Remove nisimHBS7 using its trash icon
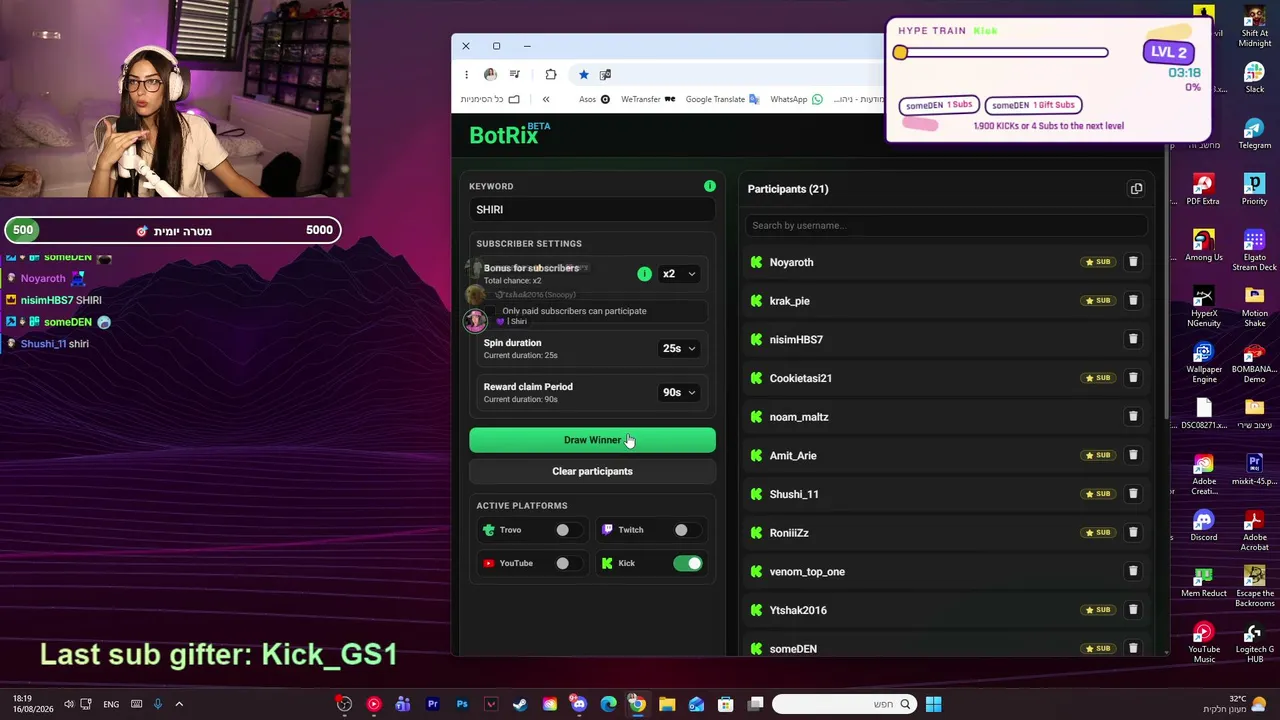The image size is (1280, 720). pos(1133,339)
